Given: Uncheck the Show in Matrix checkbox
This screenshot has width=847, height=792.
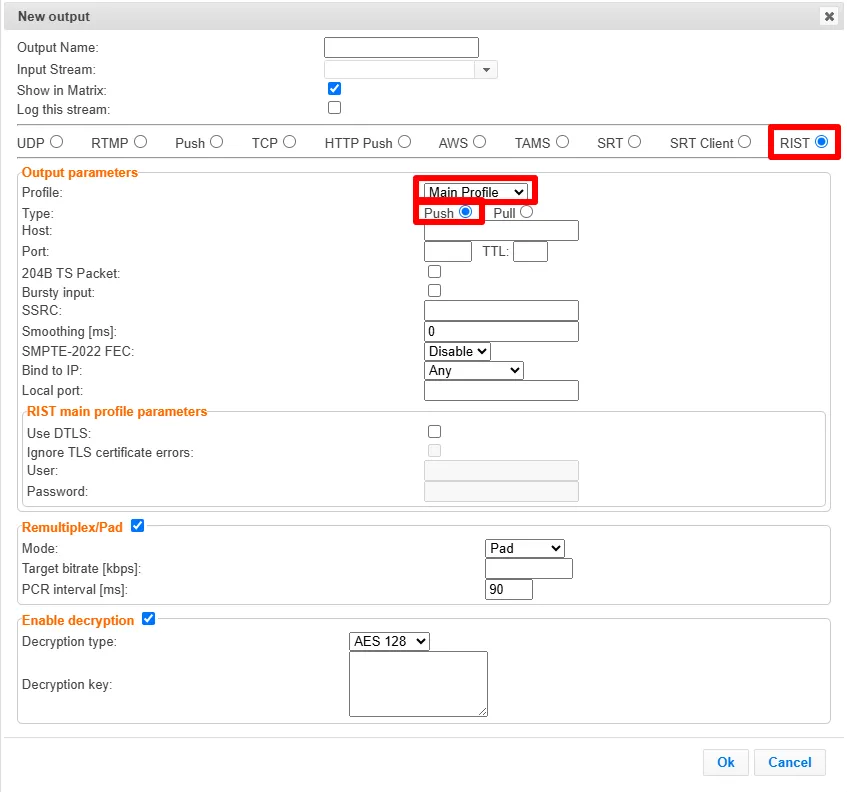Looking at the screenshot, I should pyautogui.click(x=334, y=89).
